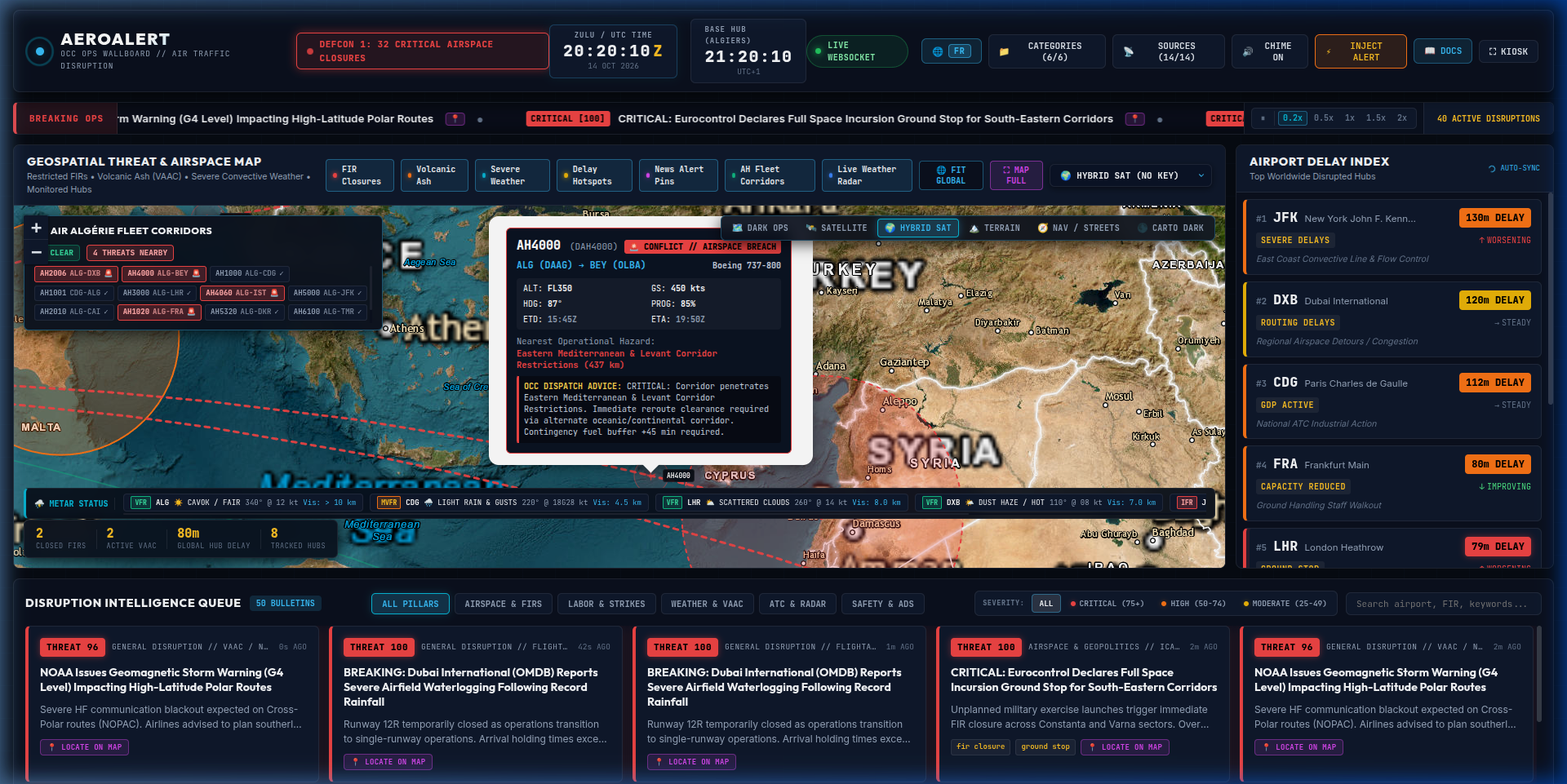Screen dimensions: 1567x784
Task: Switch to the Labor & Strikes tab
Action: tap(606, 604)
